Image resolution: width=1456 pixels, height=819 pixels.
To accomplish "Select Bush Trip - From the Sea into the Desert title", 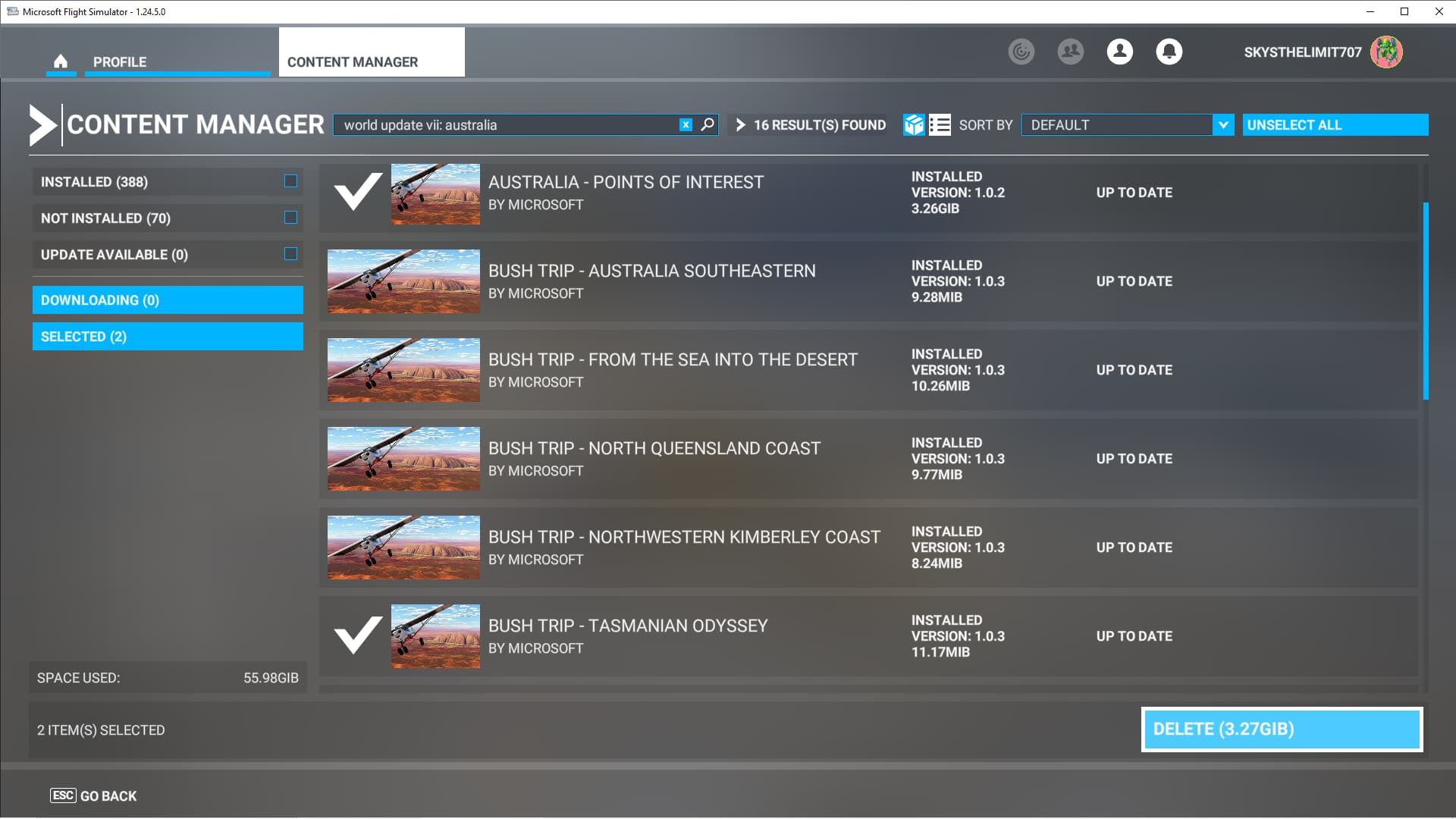I will [673, 360].
